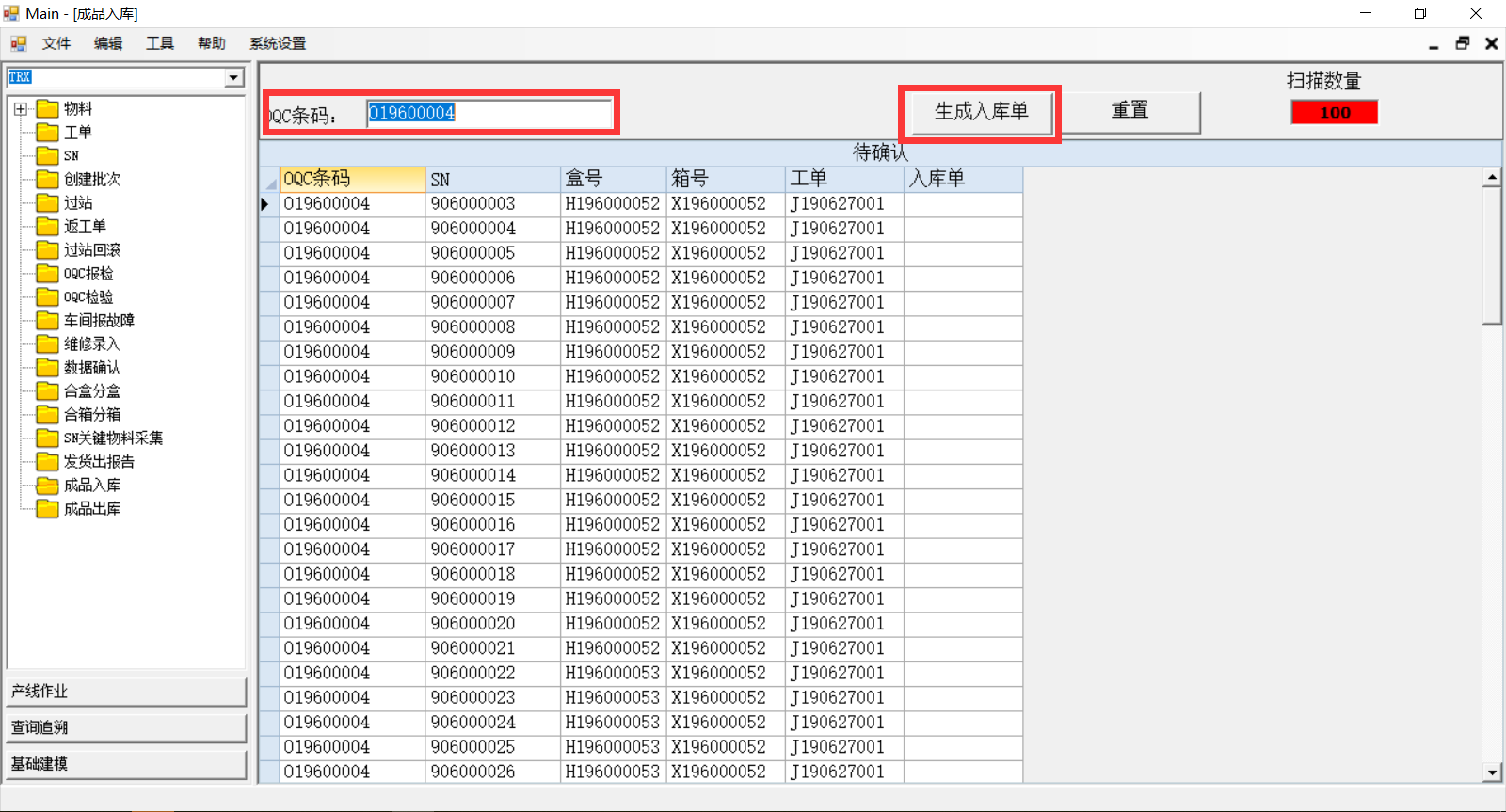This screenshot has width=1506, height=812.
Task: Click the 生成入库单 button
Action: point(980,112)
